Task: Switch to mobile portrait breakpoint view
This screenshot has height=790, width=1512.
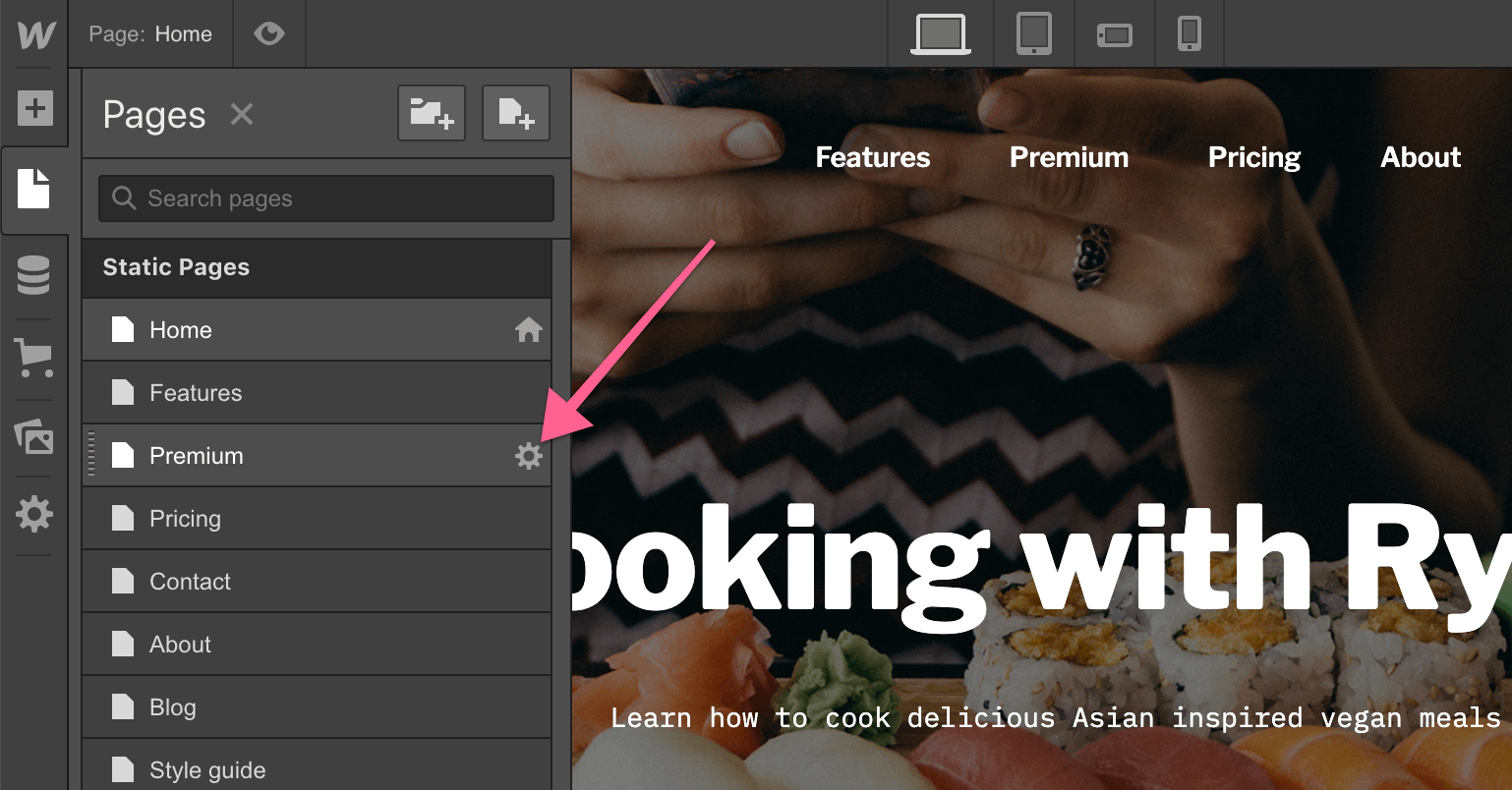Action: 1190,34
